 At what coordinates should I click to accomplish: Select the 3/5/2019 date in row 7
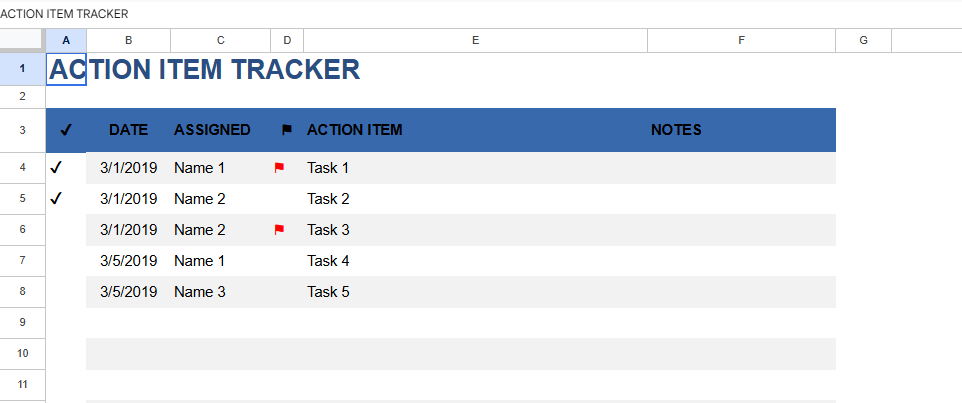(128, 261)
